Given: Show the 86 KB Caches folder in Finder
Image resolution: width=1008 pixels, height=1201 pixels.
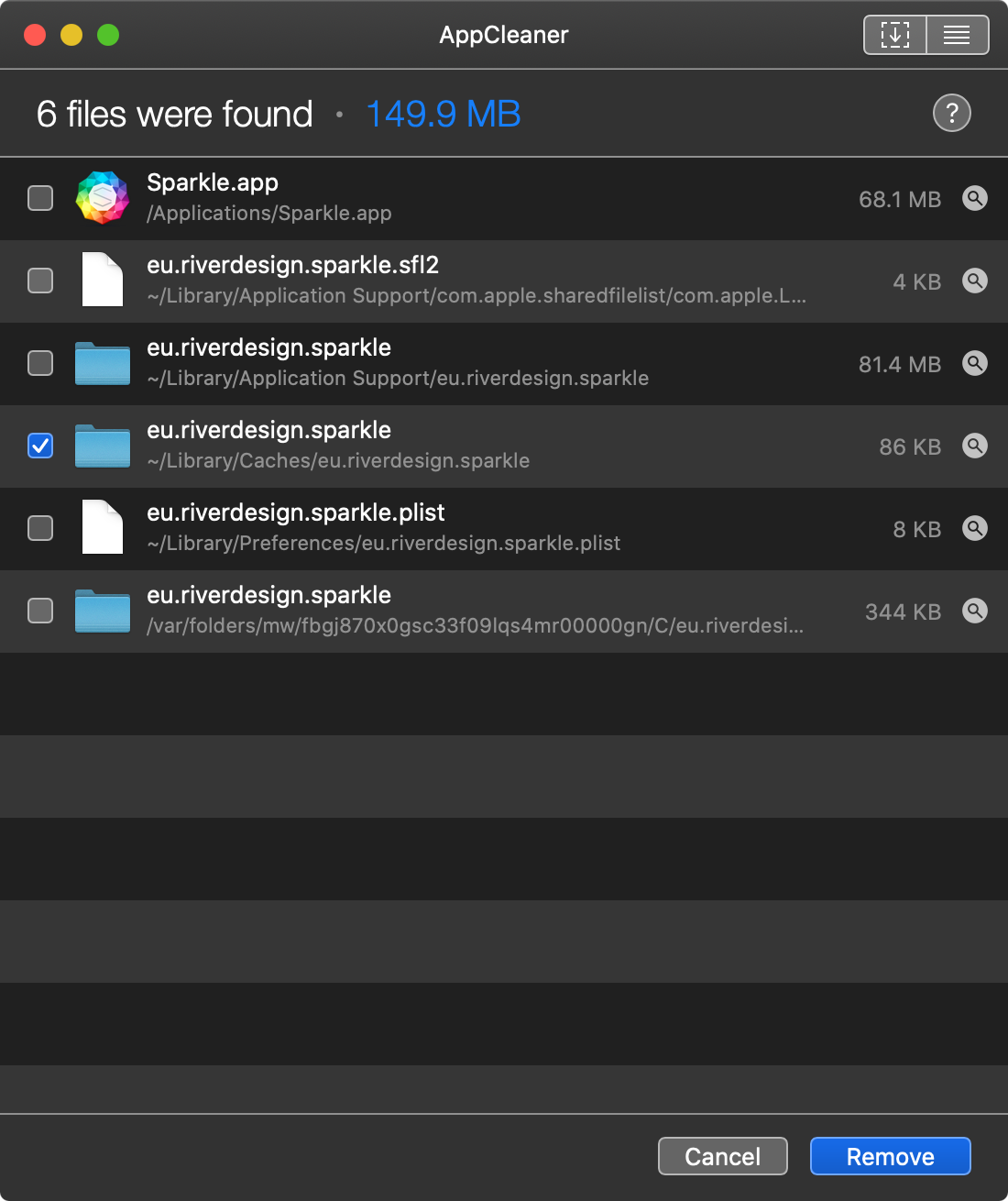Looking at the screenshot, I should pyautogui.click(x=975, y=446).
